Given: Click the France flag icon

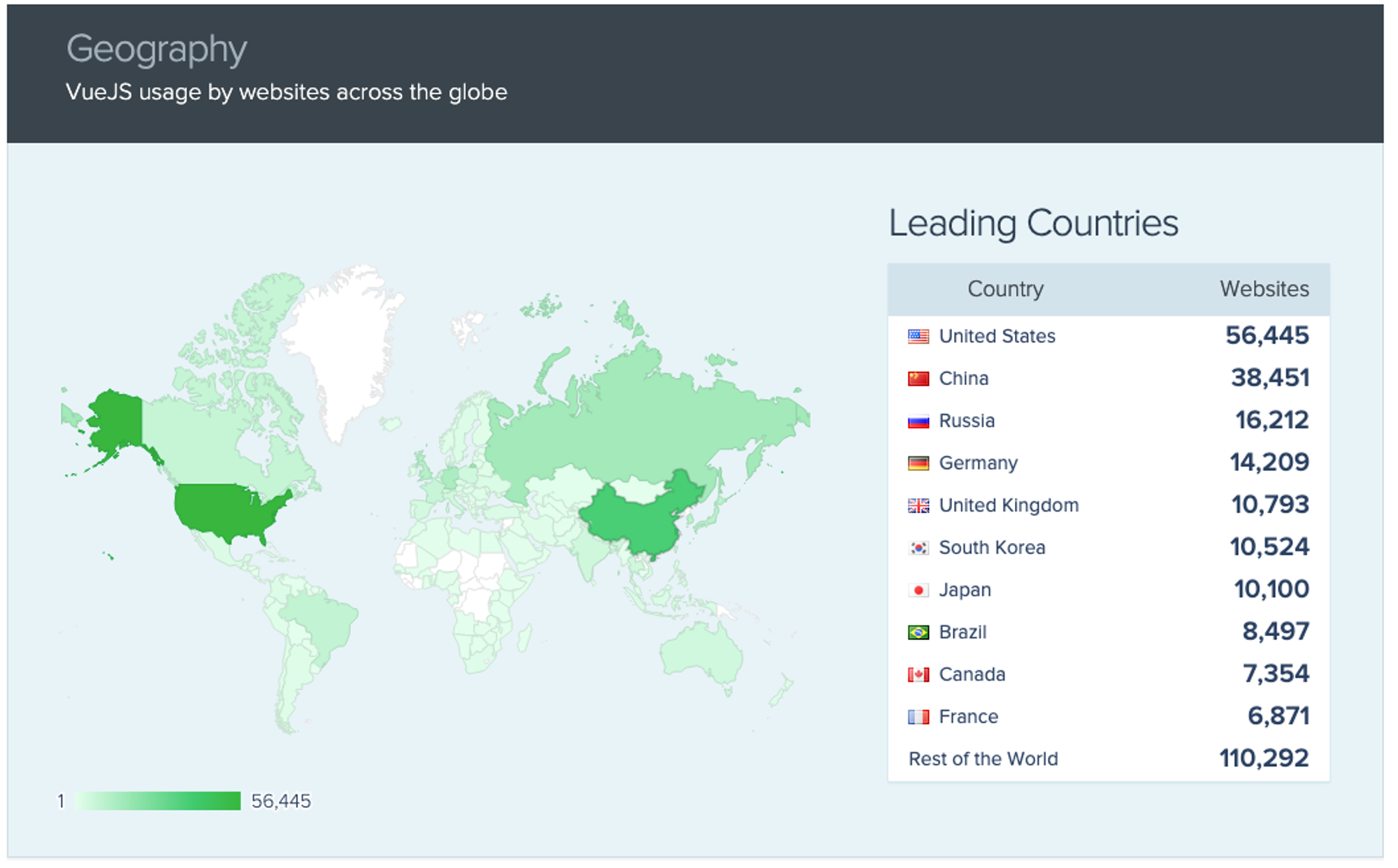Looking at the screenshot, I should coord(918,717).
